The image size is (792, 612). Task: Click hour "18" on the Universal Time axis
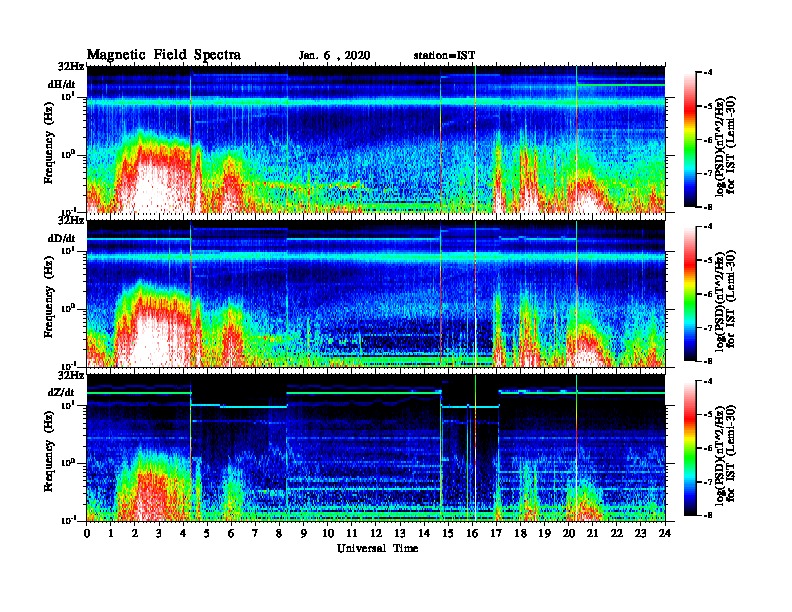click(520, 533)
